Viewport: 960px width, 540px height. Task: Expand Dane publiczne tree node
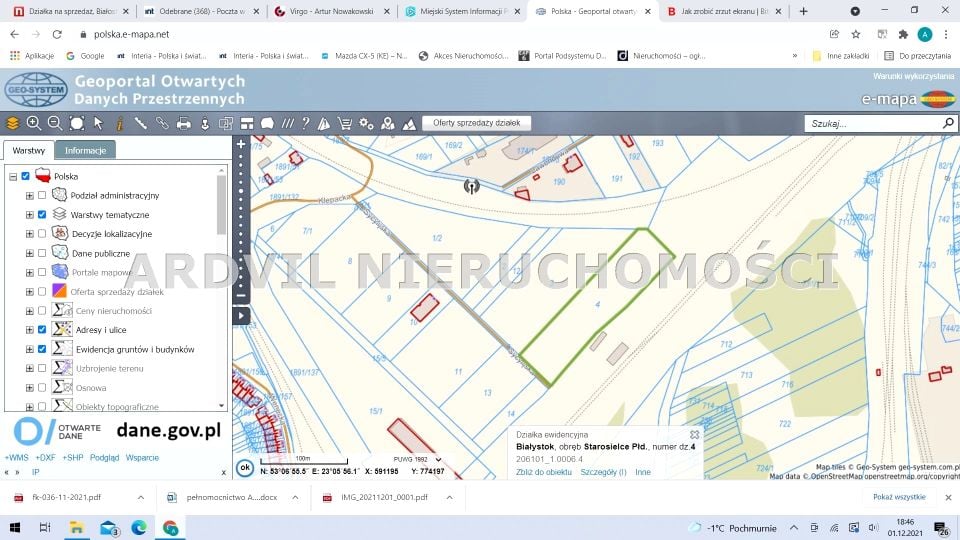(x=29, y=253)
